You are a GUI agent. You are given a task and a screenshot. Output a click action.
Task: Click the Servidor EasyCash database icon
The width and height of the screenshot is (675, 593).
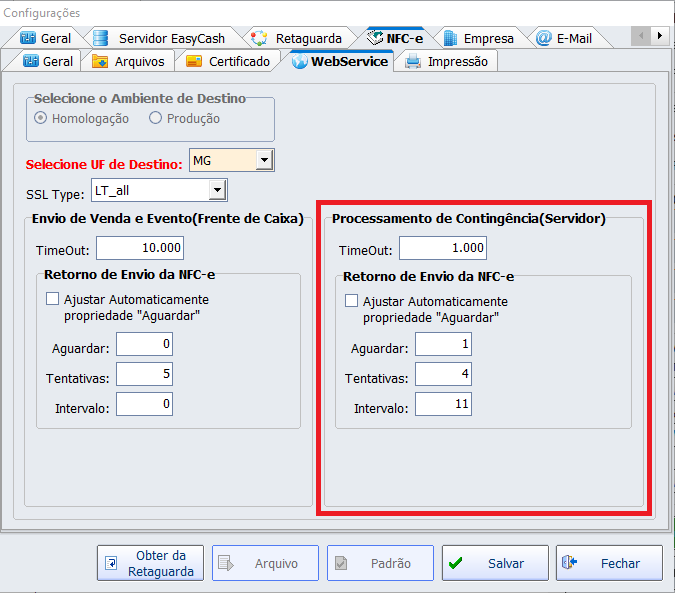click(100, 38)
